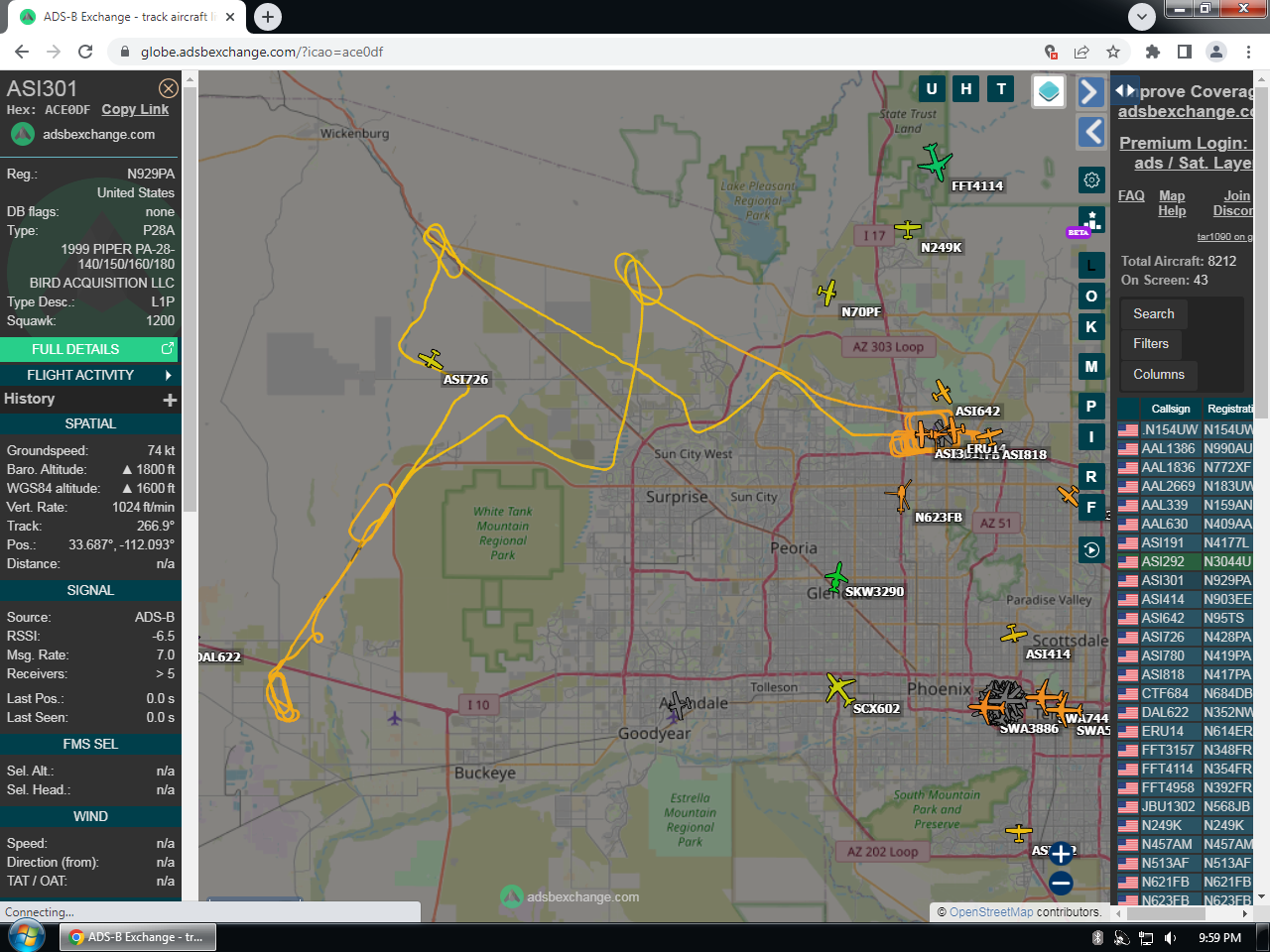This screenshot has width=1270, height=952.
Task: Open the Search tab
Action: 1154,313
